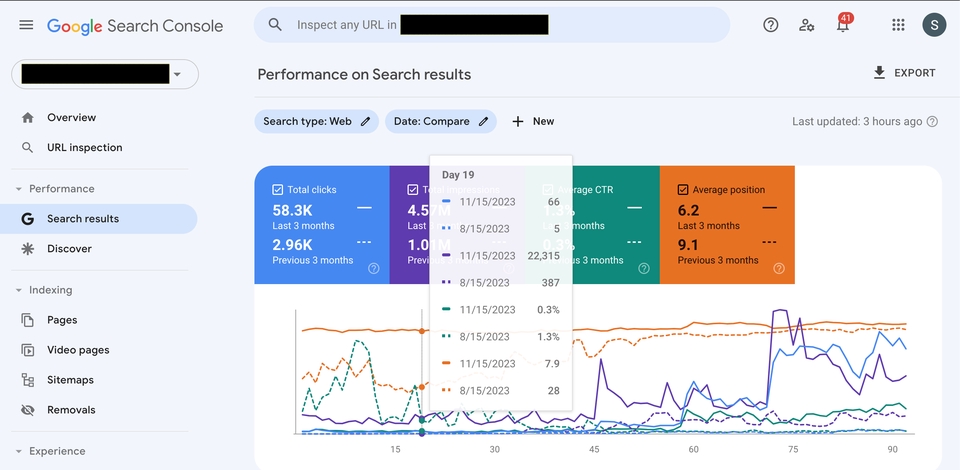960x470 pixels.
Task: Click the Video pages icon
Action: pos(28,350)
